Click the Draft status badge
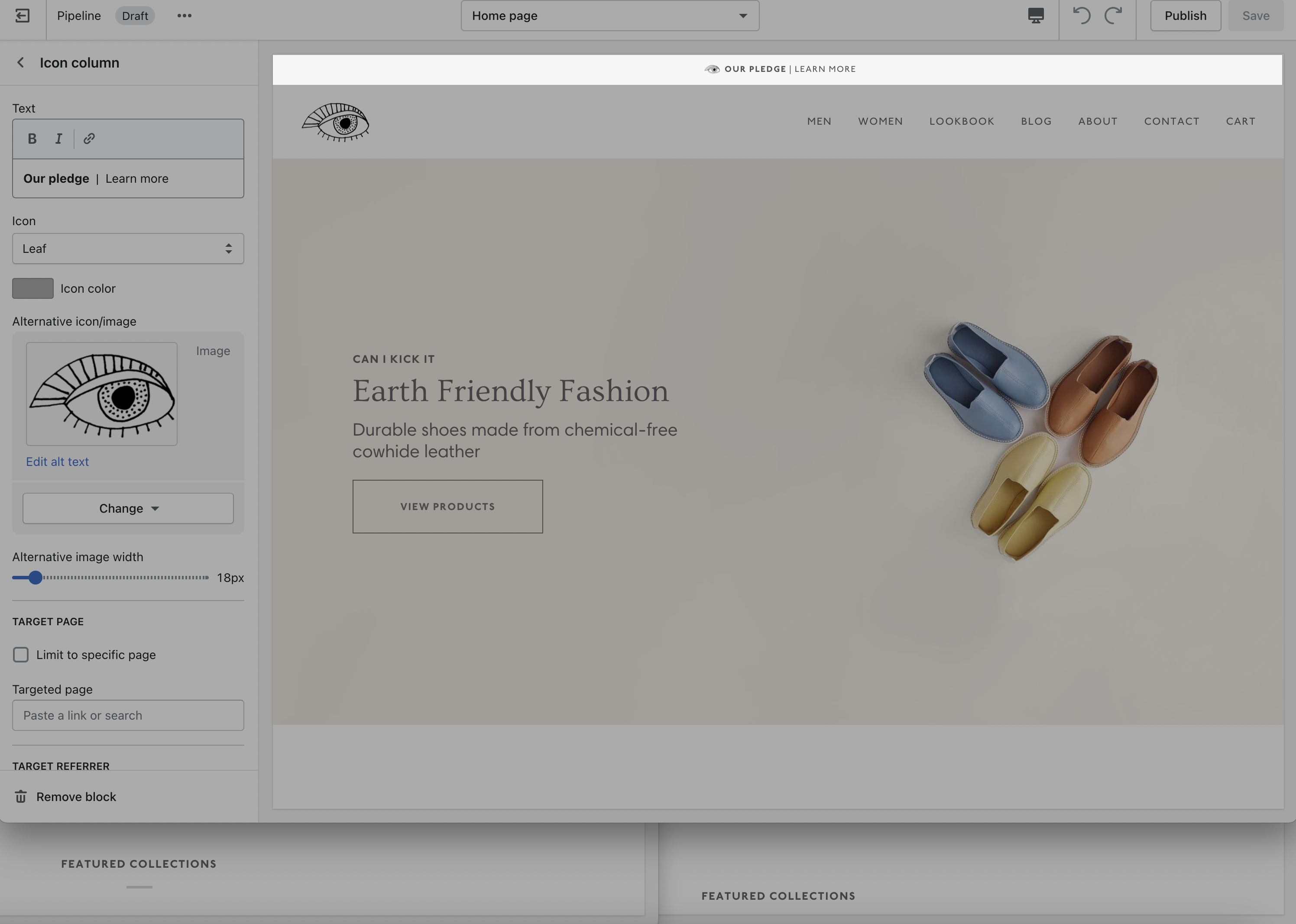 [135, 15]
